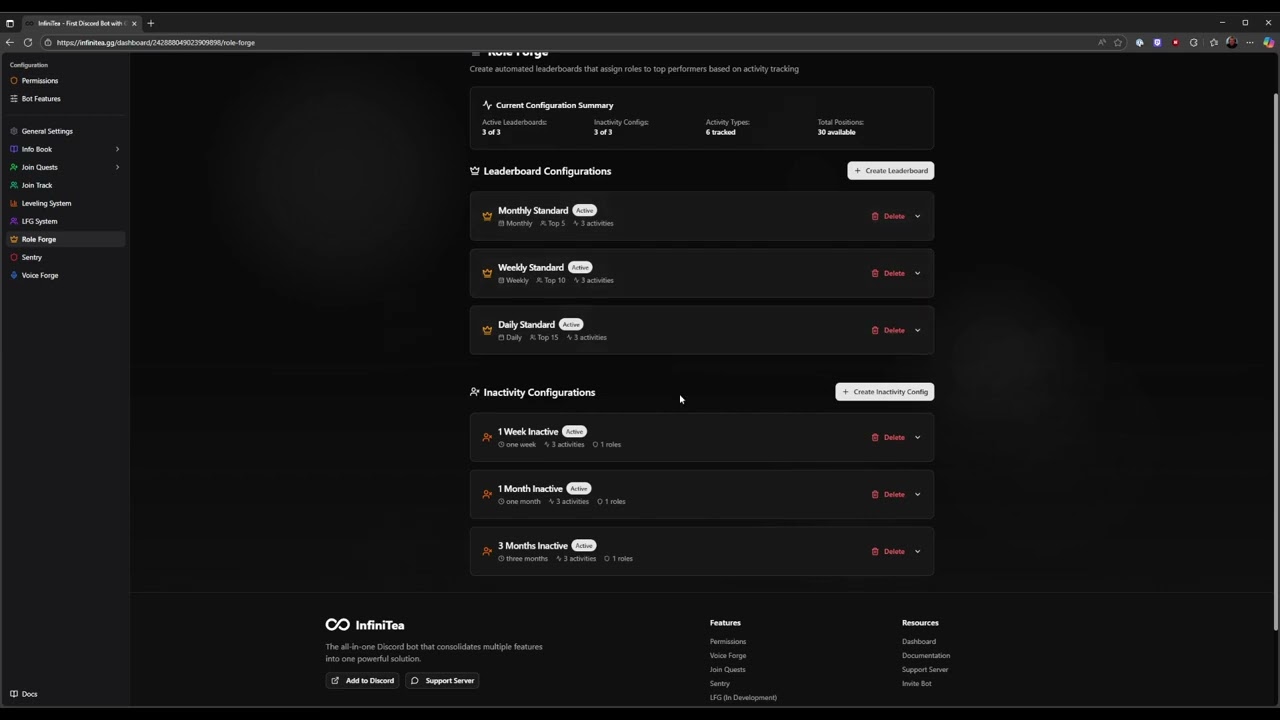Open the read aloud icon in address bar
Image resolution: width=1280 pixels, height=720 pixels.
(x=1102, y=43)
